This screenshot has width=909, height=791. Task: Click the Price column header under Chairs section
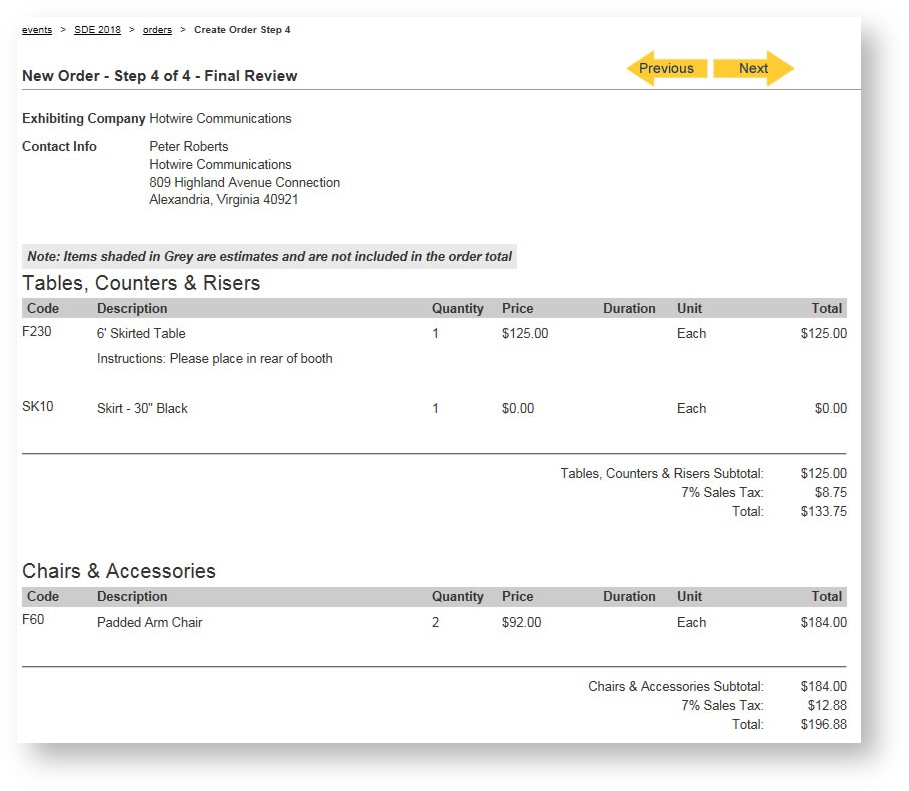point(517,596)
